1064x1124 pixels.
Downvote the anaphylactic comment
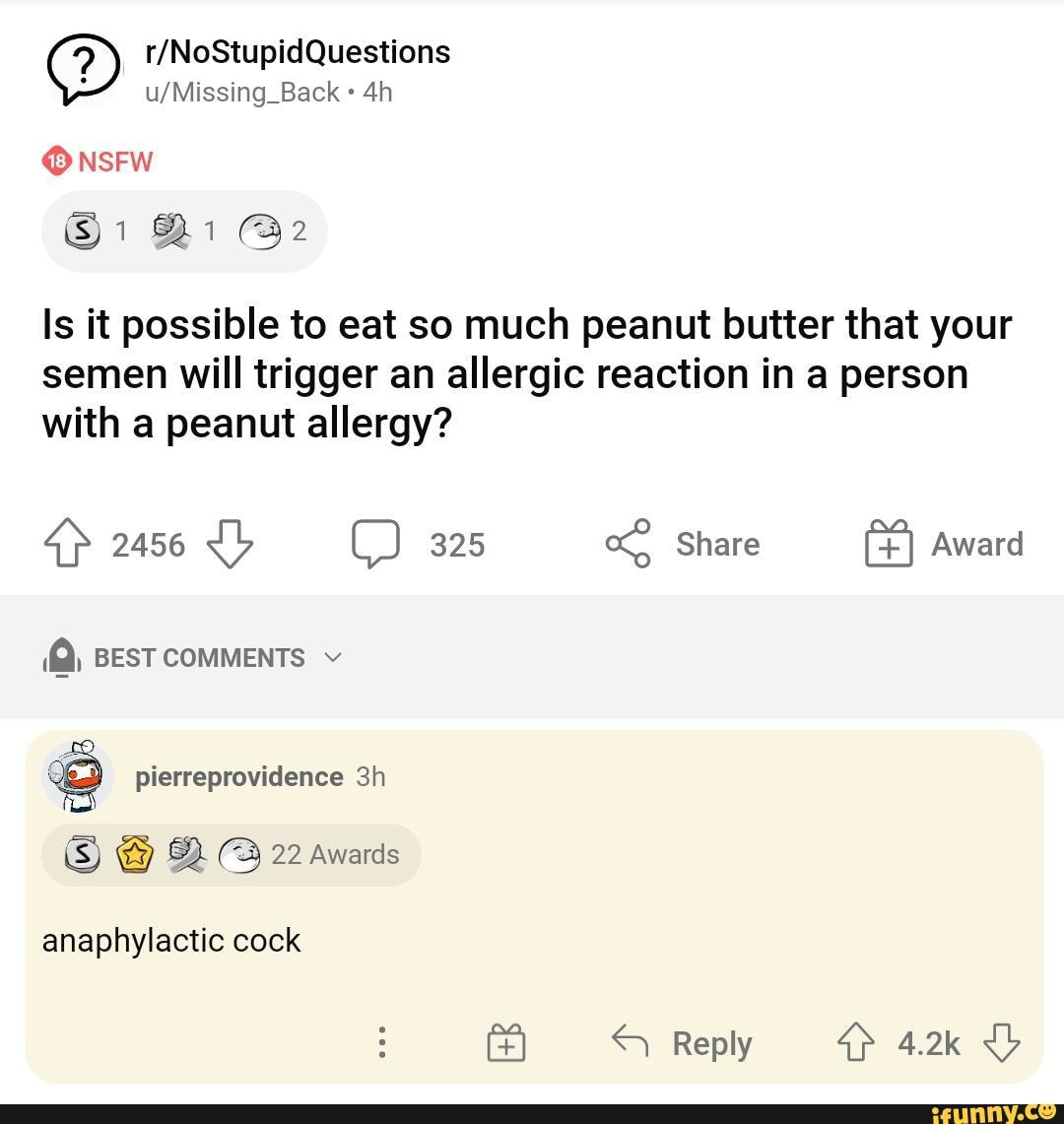click(1002, 1042)
